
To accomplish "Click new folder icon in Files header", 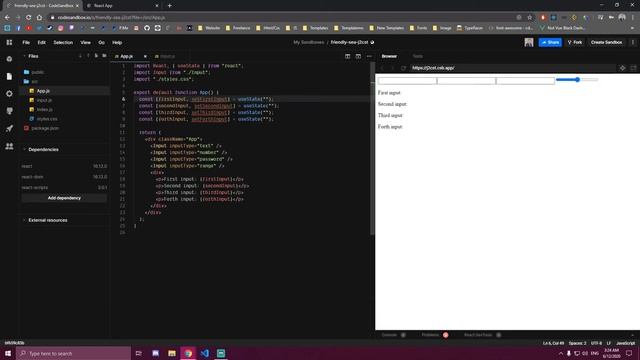I will click(x=104, y=56).
